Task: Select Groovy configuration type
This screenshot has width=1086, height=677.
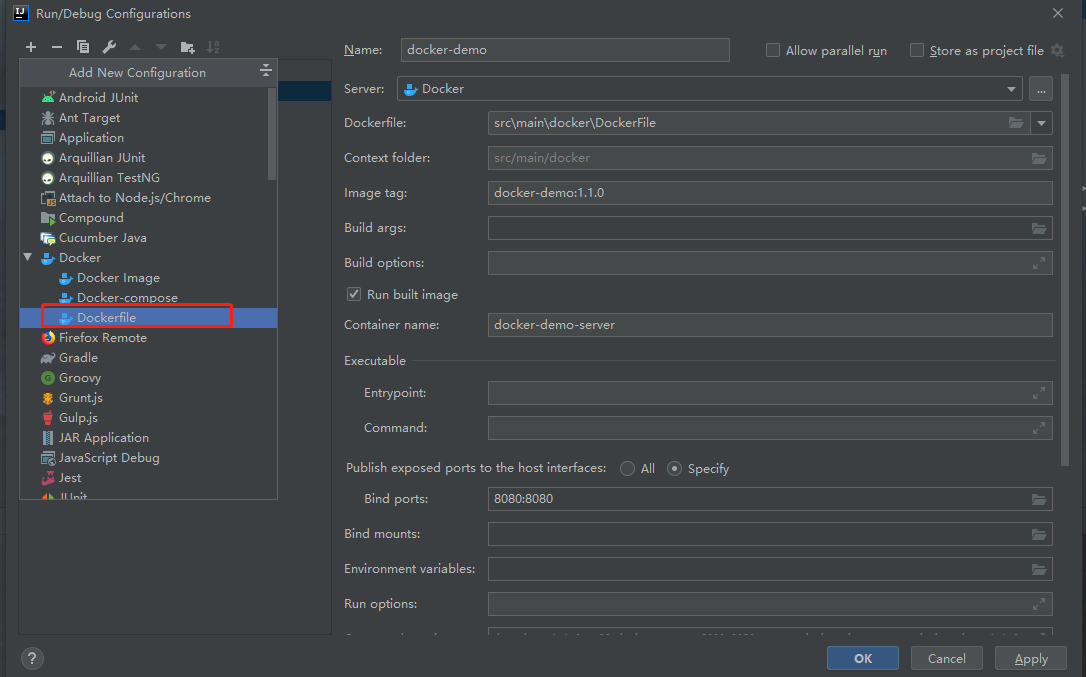Action: (71, 378)
